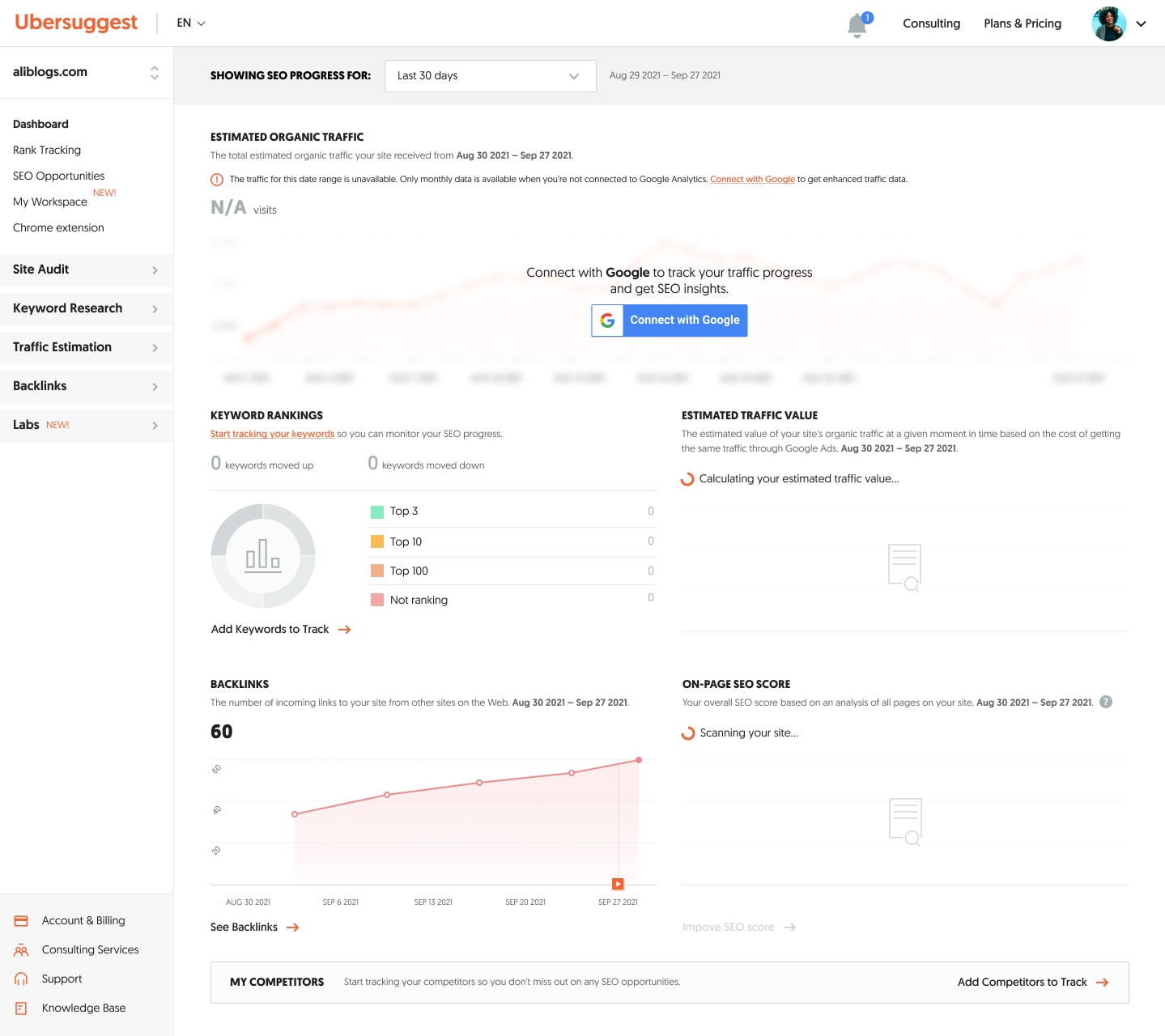Image resolution: width=1165 pixels, height=1036 pixels.
Task: Click the arrow beside Impove SEO score
Action: click(789, 928)
